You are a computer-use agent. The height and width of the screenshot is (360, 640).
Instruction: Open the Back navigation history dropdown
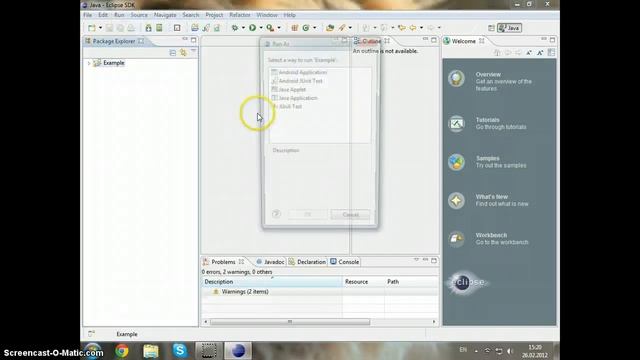(421, 28)
